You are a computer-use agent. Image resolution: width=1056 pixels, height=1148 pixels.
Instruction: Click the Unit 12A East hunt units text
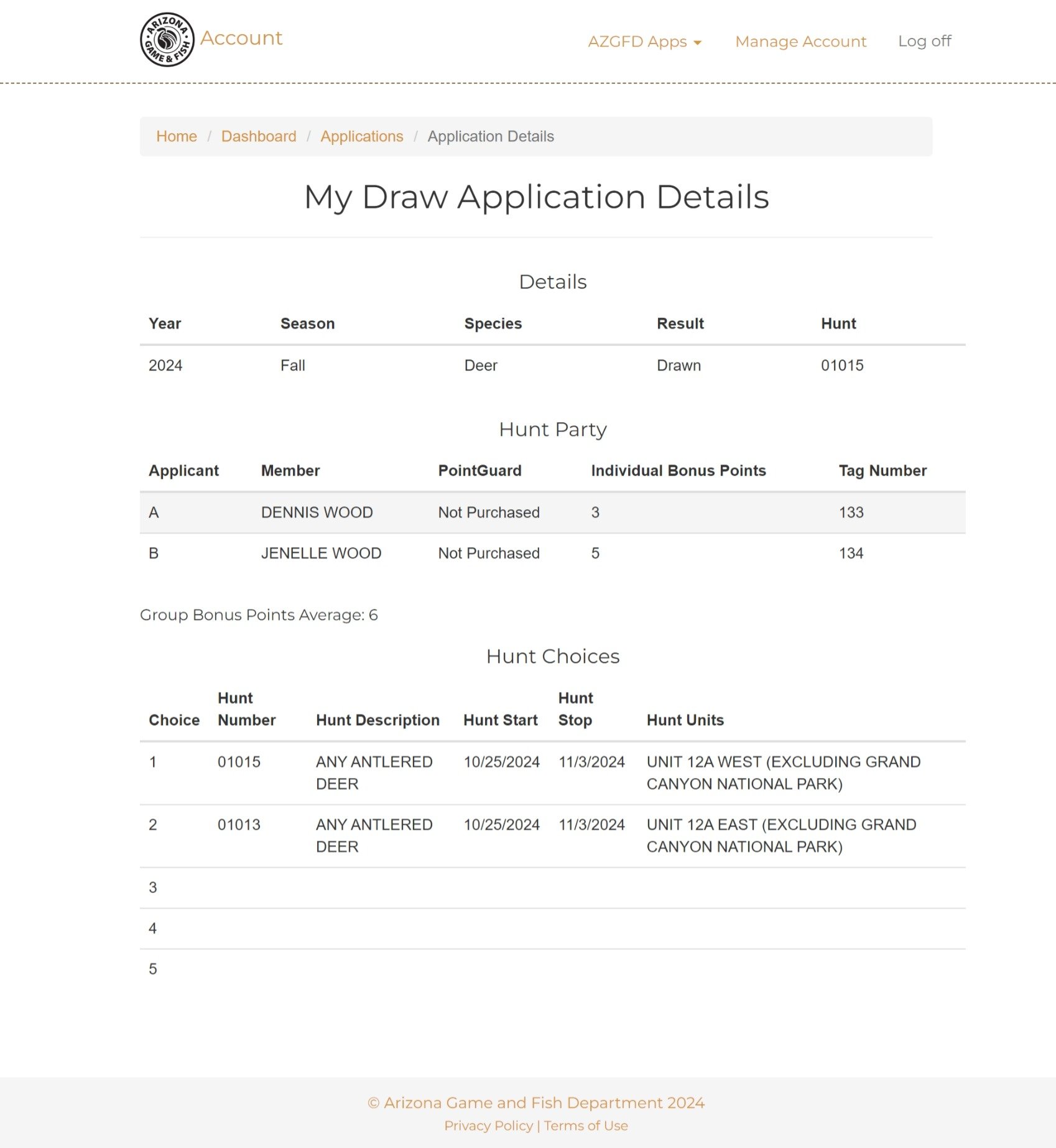point(781,836)
